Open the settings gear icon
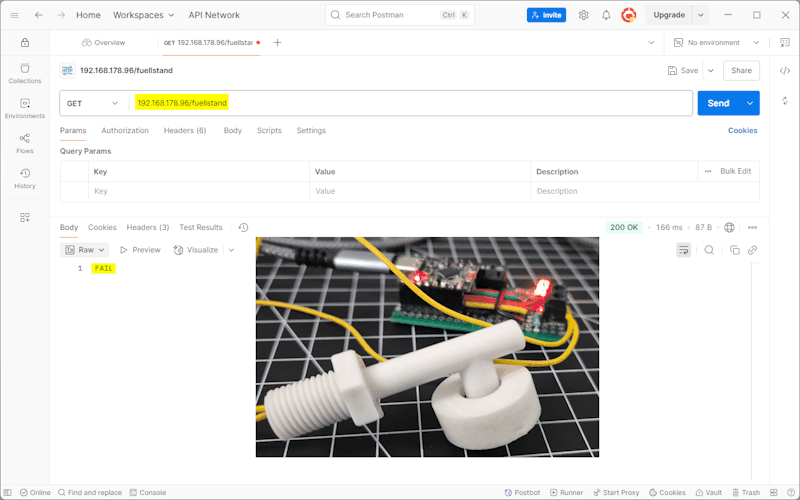 [584, 15]
